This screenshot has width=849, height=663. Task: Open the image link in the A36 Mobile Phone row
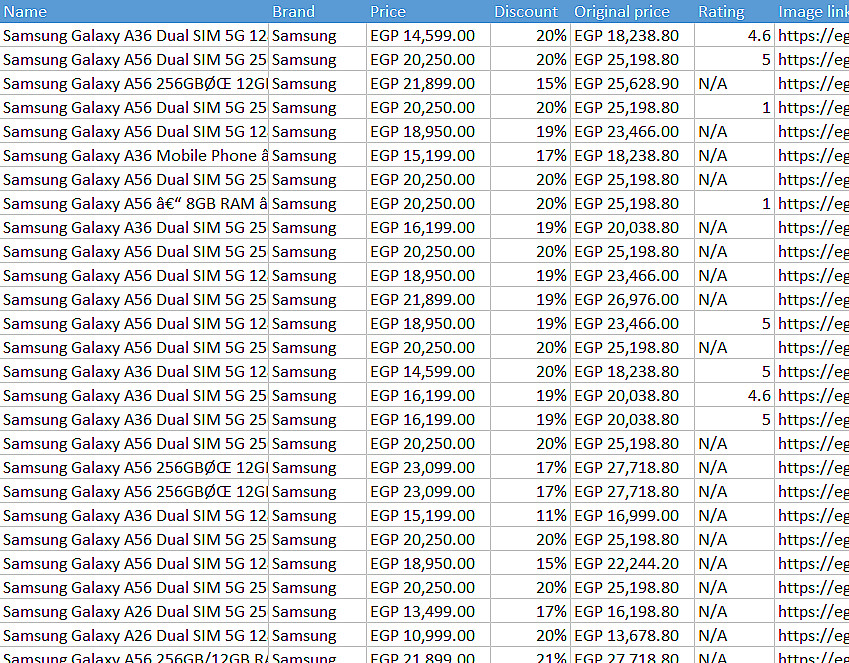(x=812, y=156)
